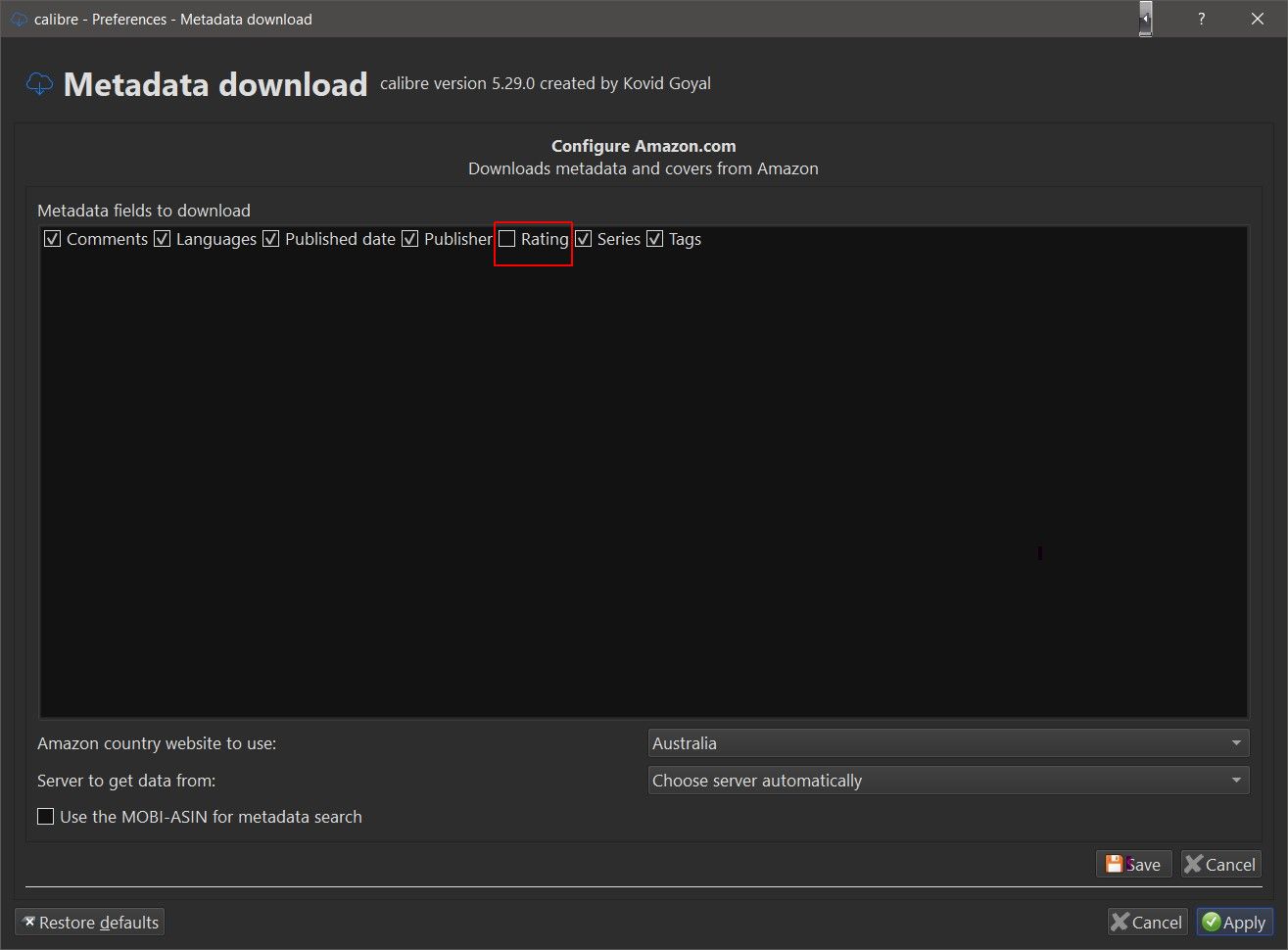This screenshot has height=950, width=1288.
Task: Expand the Choose server automatically dropdown
Action: pos(948,781)
